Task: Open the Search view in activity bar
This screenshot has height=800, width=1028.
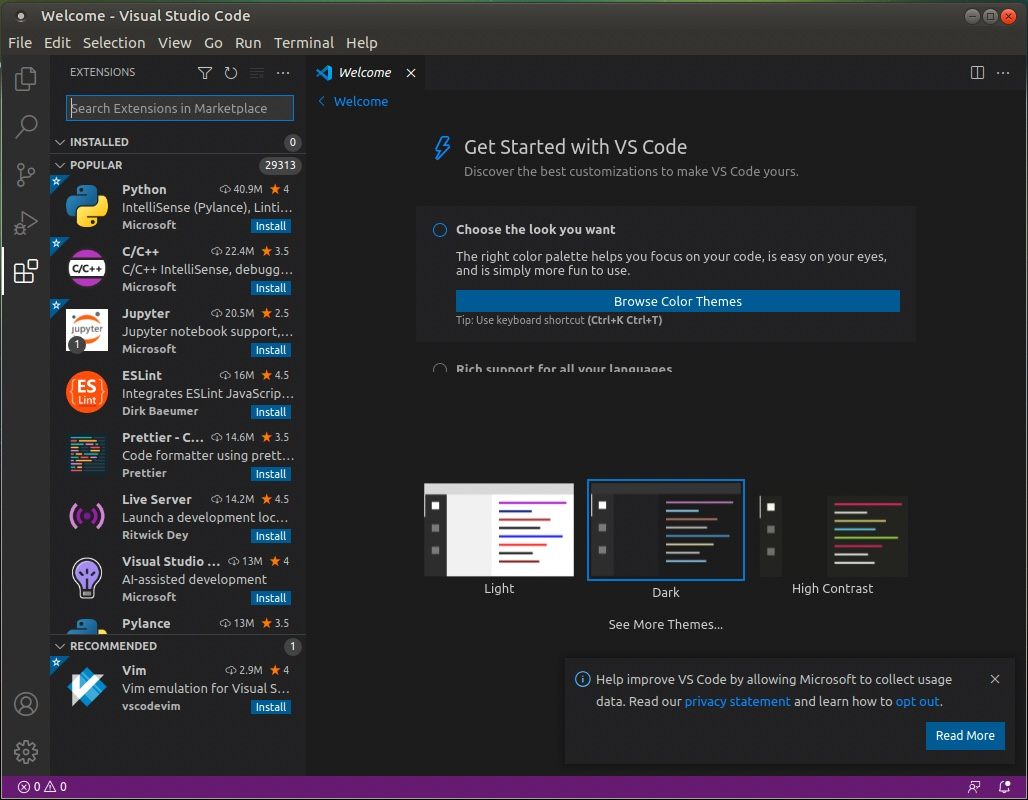Action: tap(26, 126)
